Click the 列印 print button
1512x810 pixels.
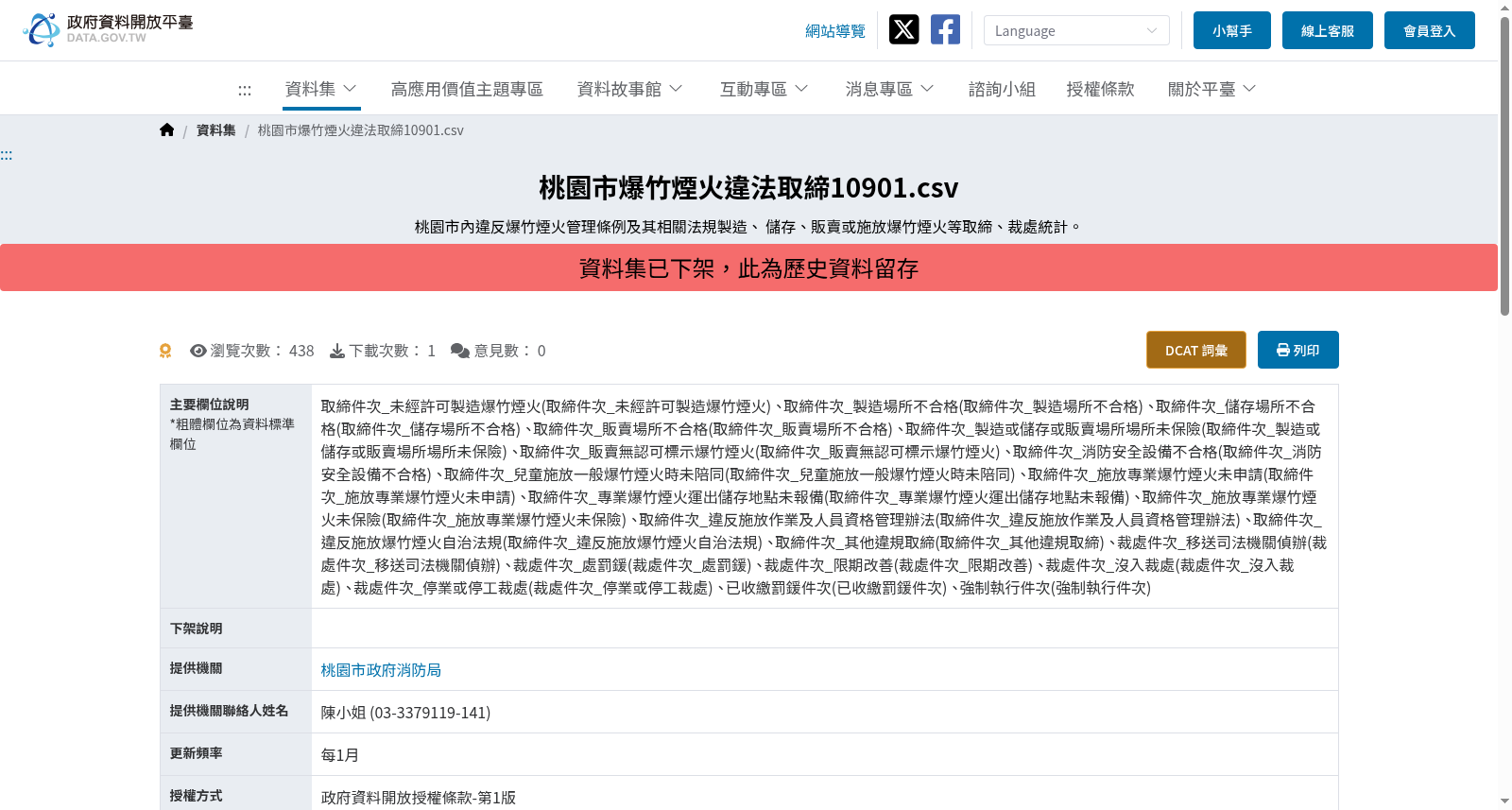click(x=1298, y=350)
